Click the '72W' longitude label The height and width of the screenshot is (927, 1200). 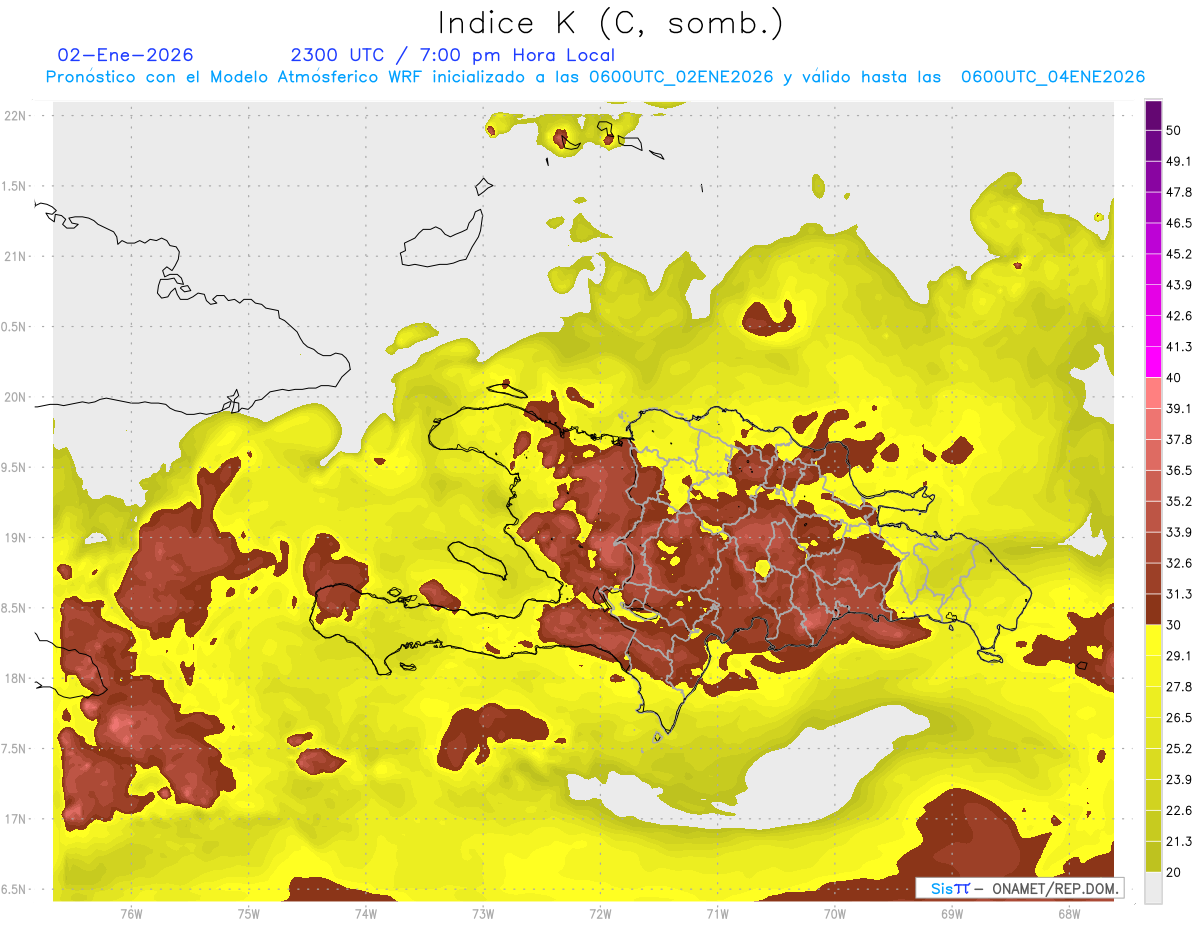600,913
